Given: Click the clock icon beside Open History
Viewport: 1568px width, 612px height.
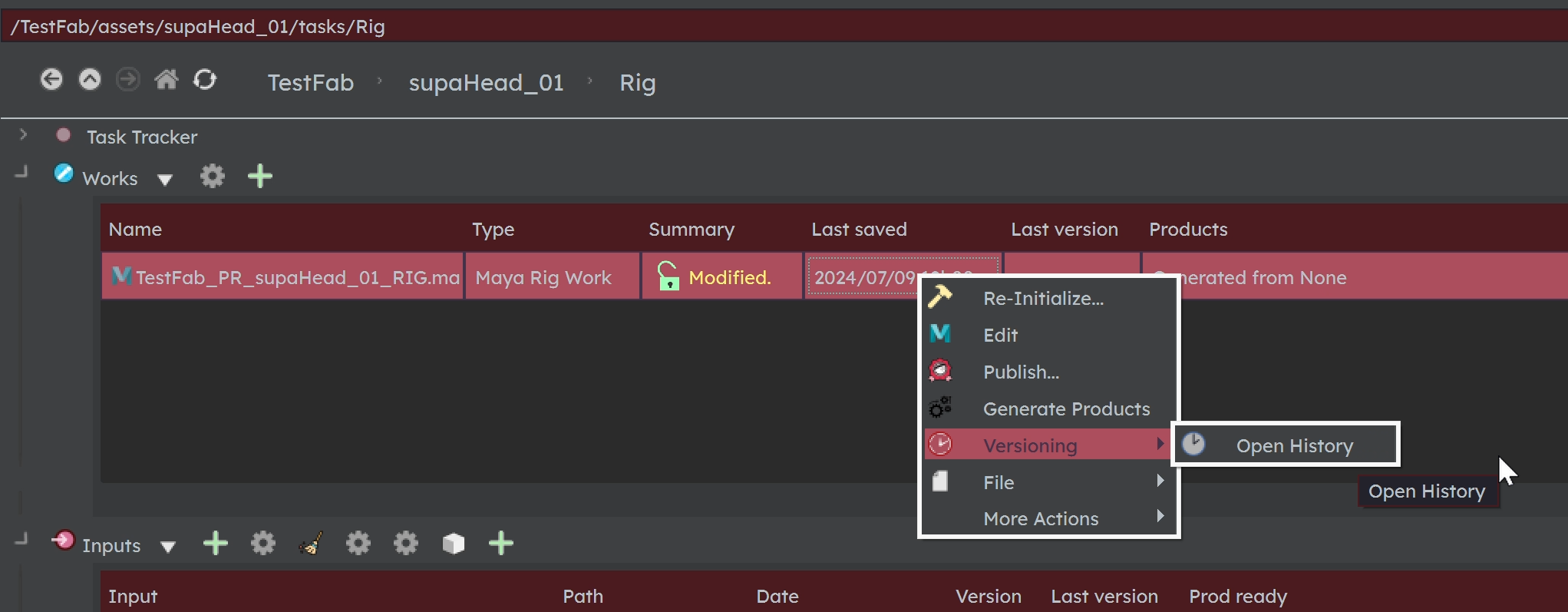Looking at the screenshot, I should coord(1193,444).
